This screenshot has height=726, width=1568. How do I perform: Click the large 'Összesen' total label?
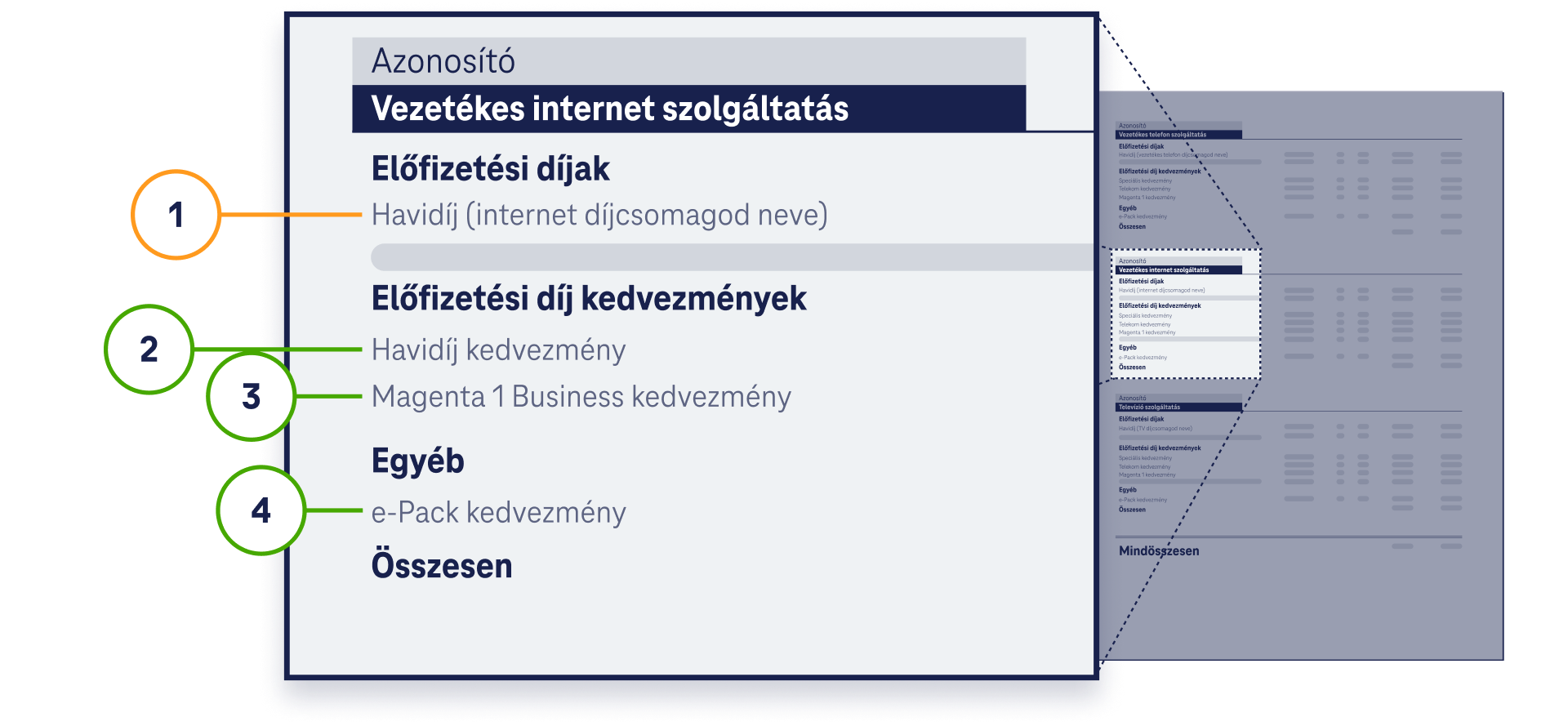point(441,566)
